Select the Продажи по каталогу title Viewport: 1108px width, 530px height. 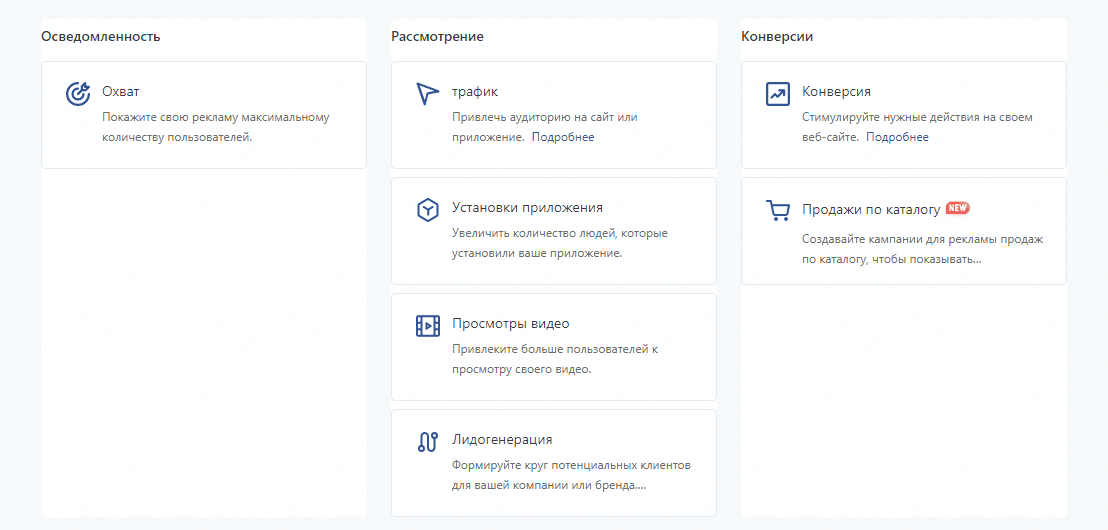point(871,209)
